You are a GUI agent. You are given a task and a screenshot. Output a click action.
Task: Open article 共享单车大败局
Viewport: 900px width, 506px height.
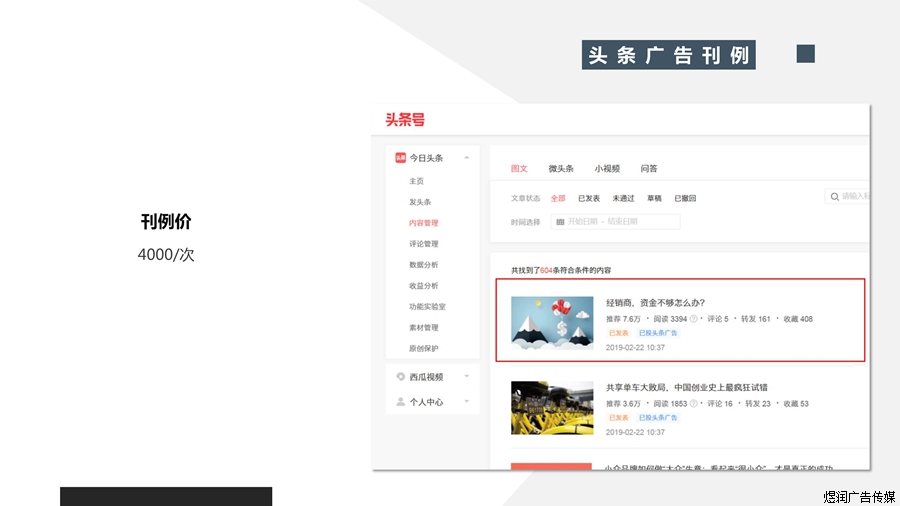[686, 388]
